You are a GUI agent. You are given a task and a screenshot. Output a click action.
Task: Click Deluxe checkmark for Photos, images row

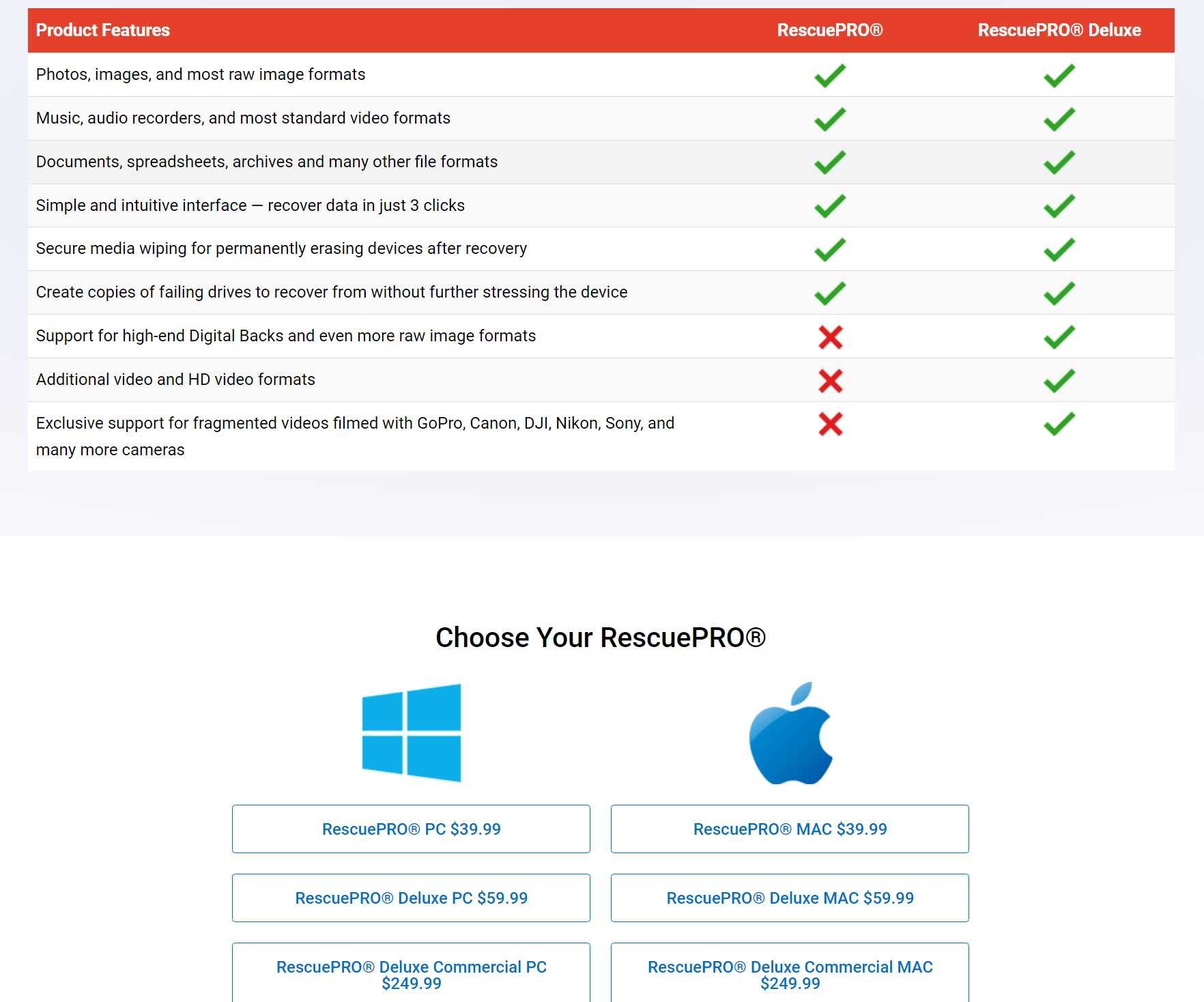pos(1059,75)
